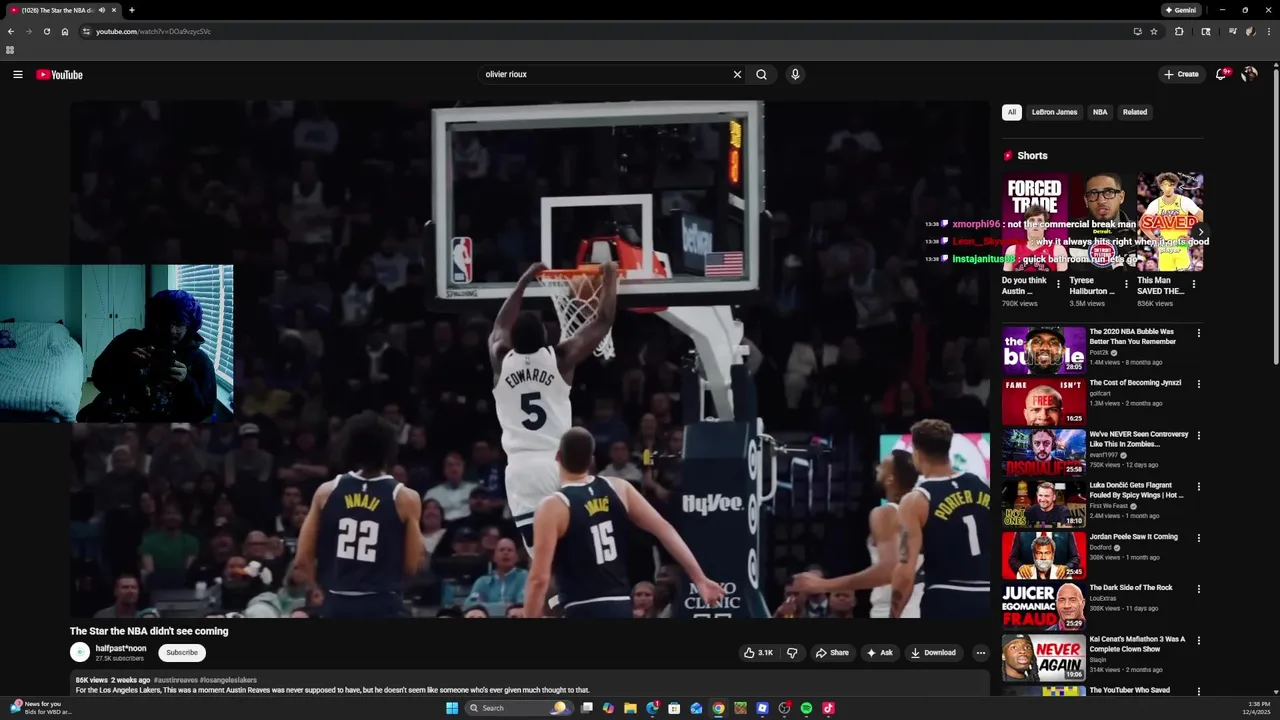Click the search magnifier button

[761, 74]
